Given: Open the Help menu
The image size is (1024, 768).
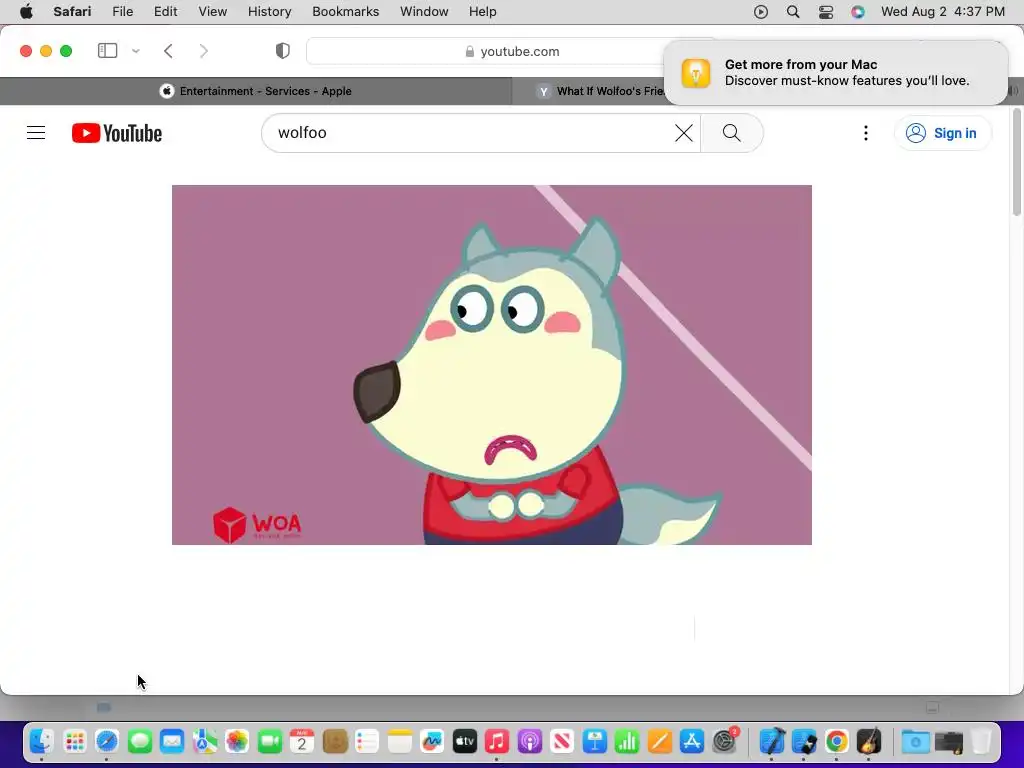Looking at the screenshot, I should [x=483, y=12].
